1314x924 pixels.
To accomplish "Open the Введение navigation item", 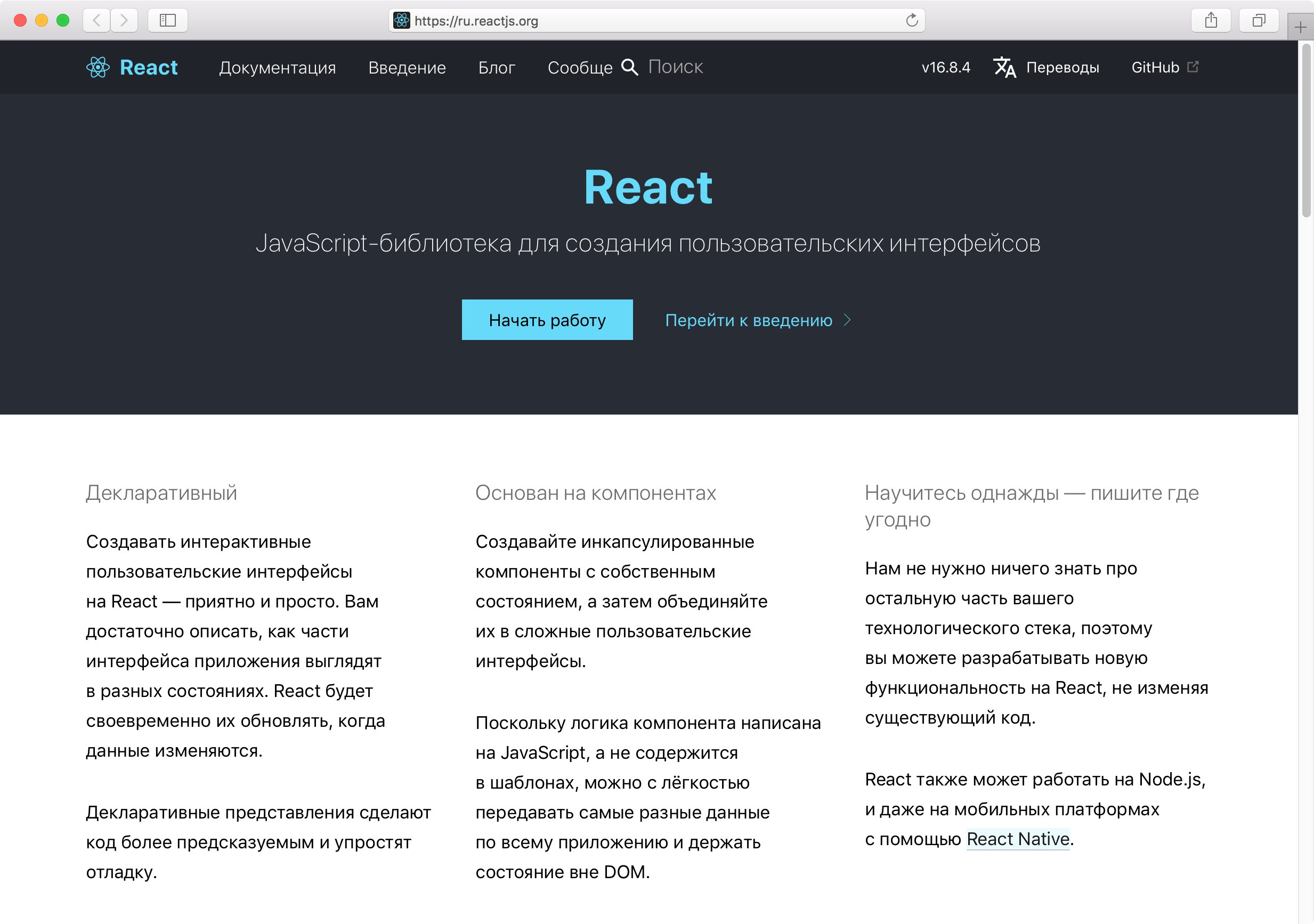I will coord(407,68).
